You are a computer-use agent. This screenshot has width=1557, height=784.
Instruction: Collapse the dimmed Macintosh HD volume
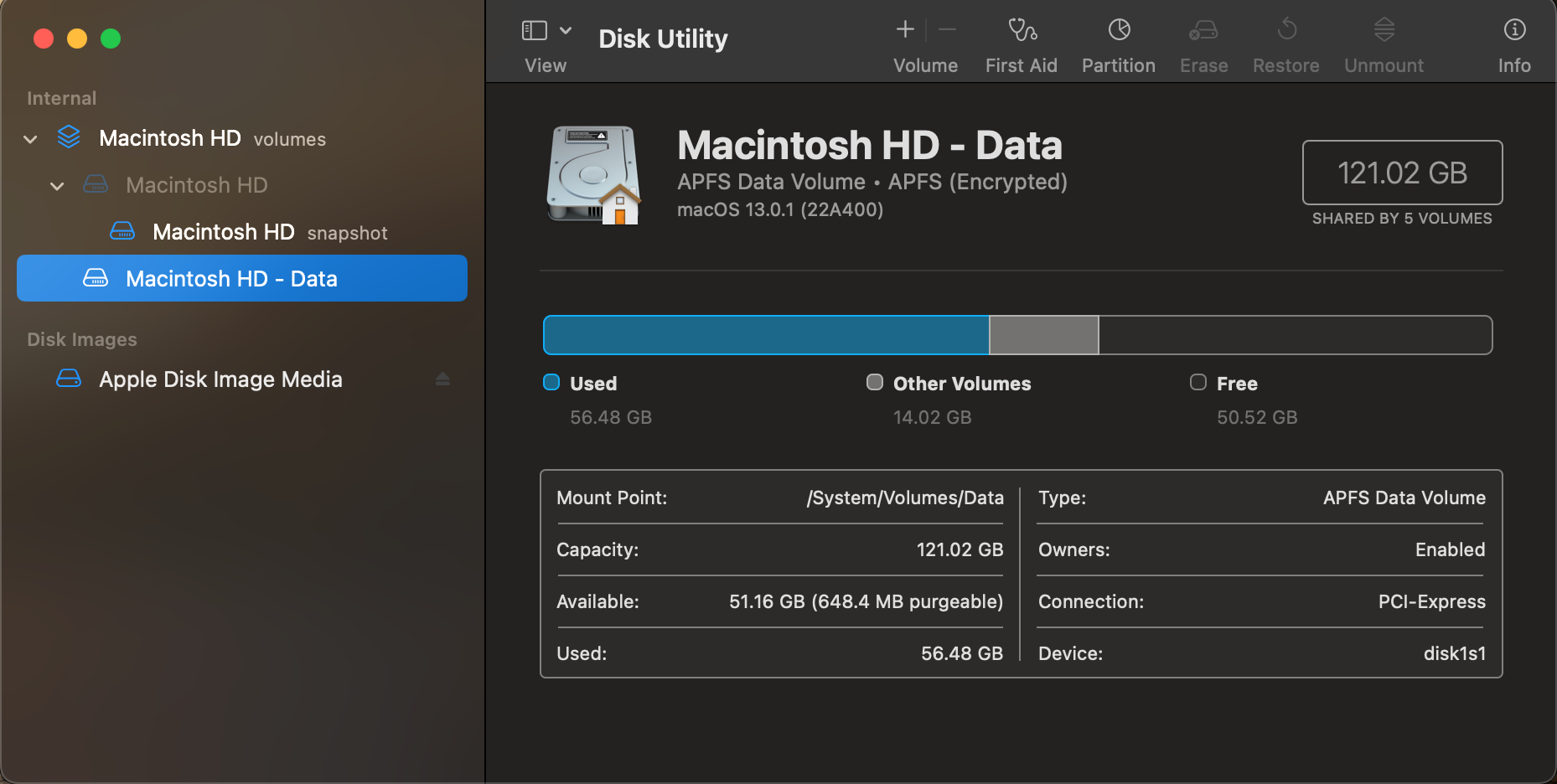(x=57, y=186)
